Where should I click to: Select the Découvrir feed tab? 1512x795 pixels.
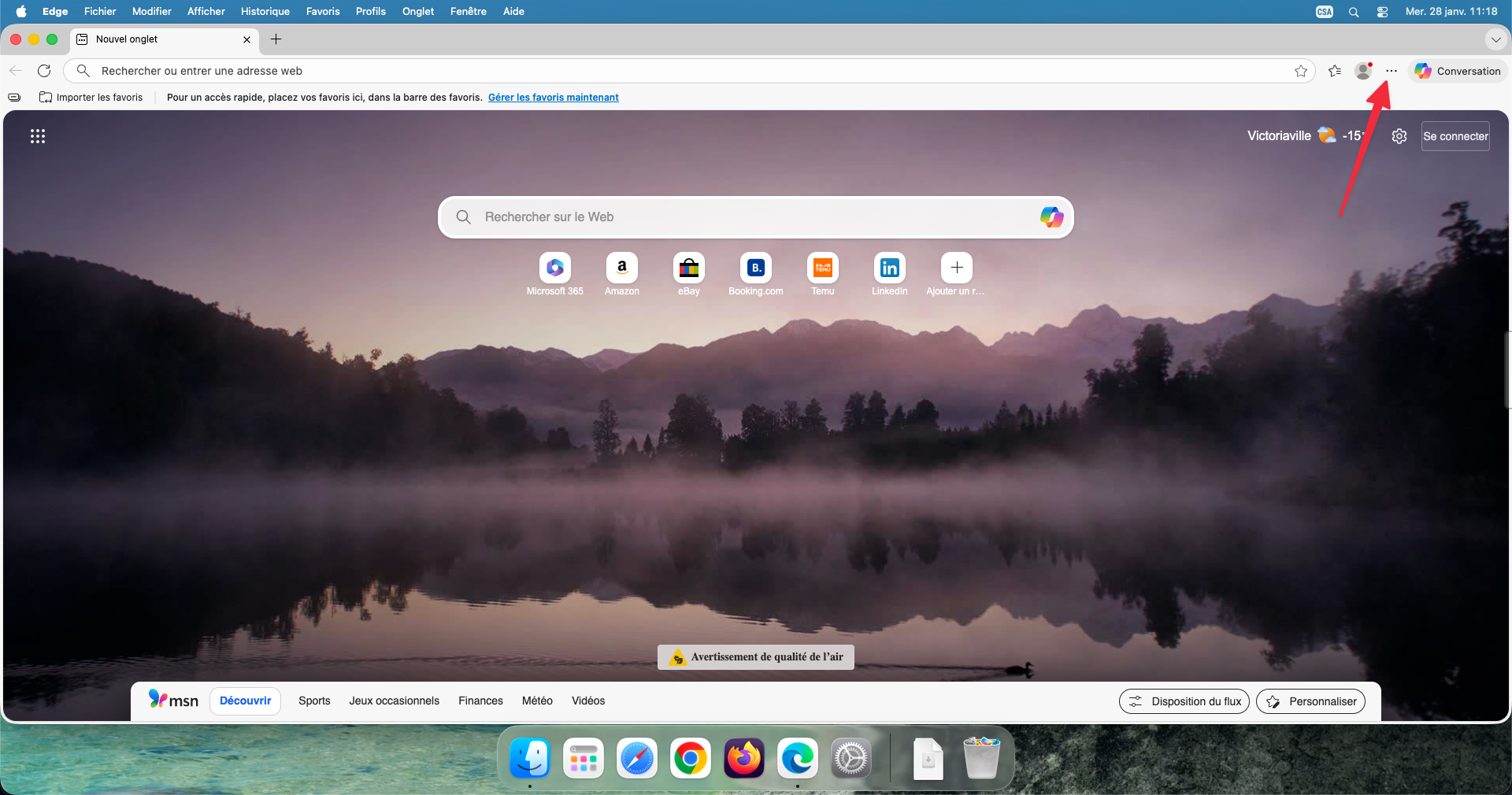click(245, 701)
